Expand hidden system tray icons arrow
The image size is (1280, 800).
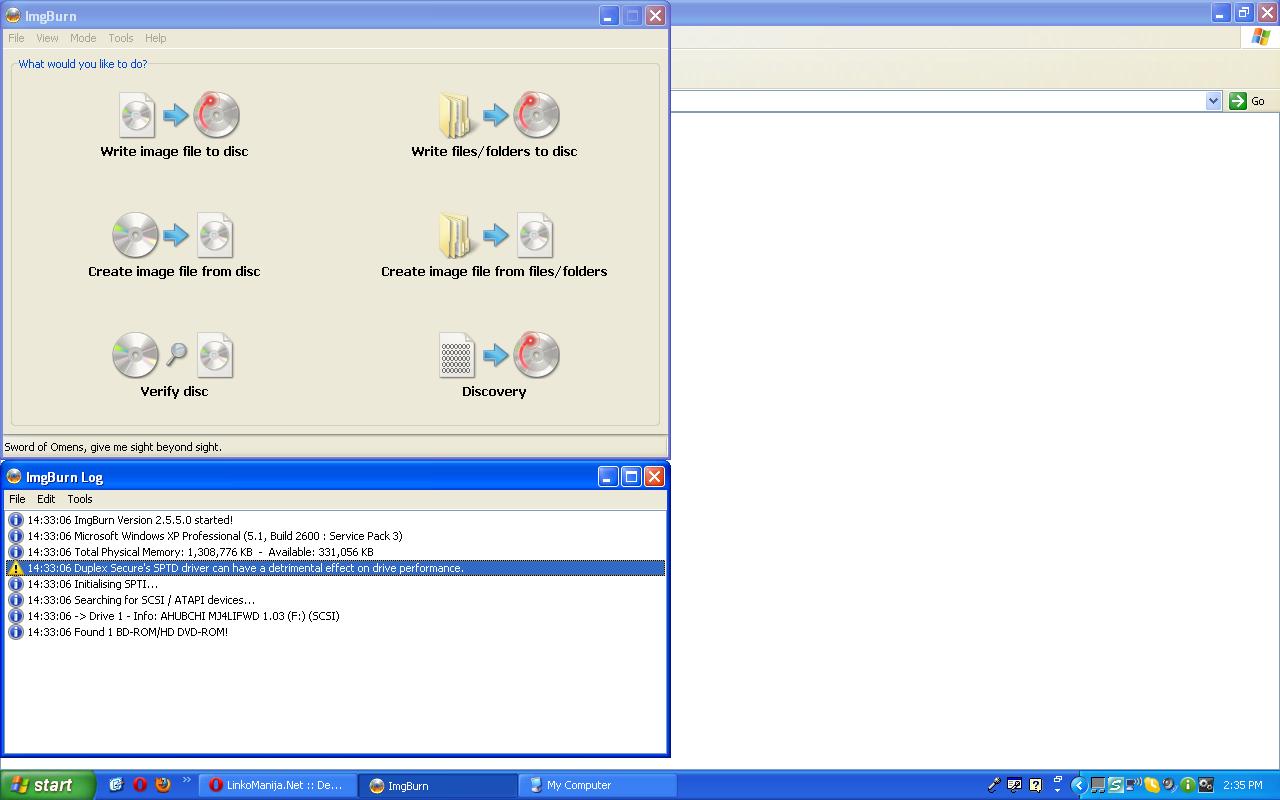pyautogui.click(x=1078, y=785)
